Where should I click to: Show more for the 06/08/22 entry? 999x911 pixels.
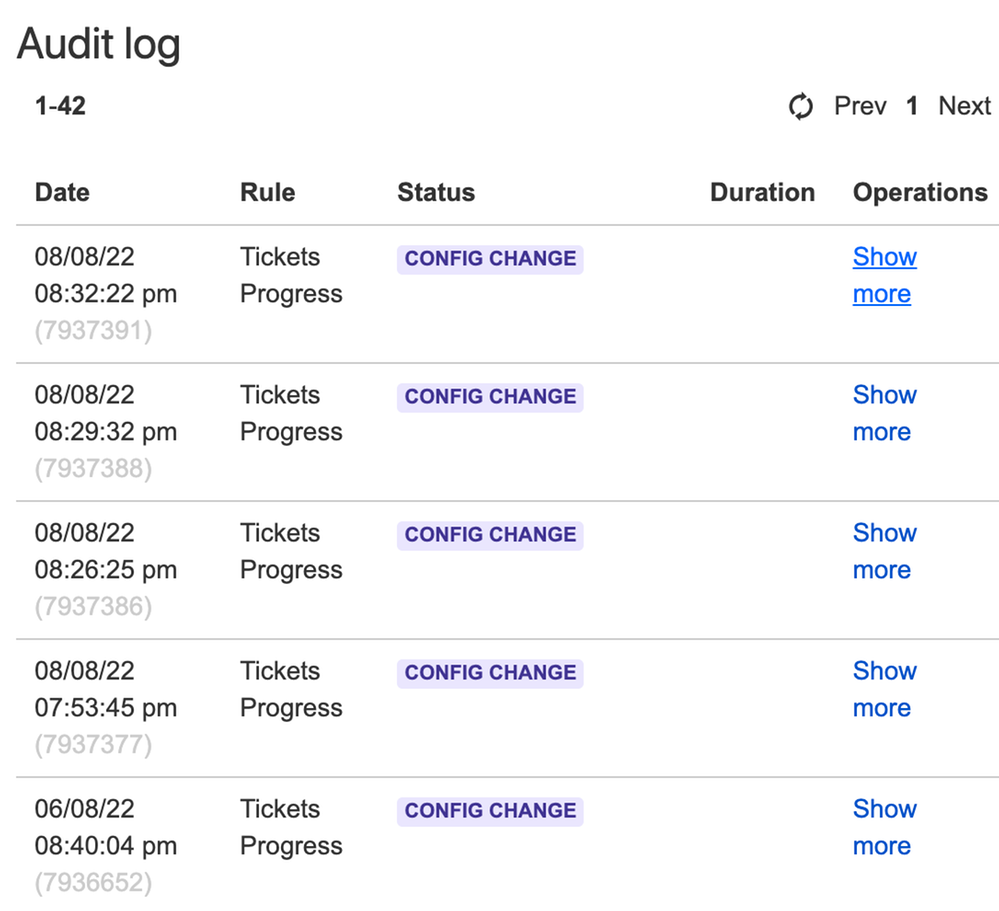point(884,827)
